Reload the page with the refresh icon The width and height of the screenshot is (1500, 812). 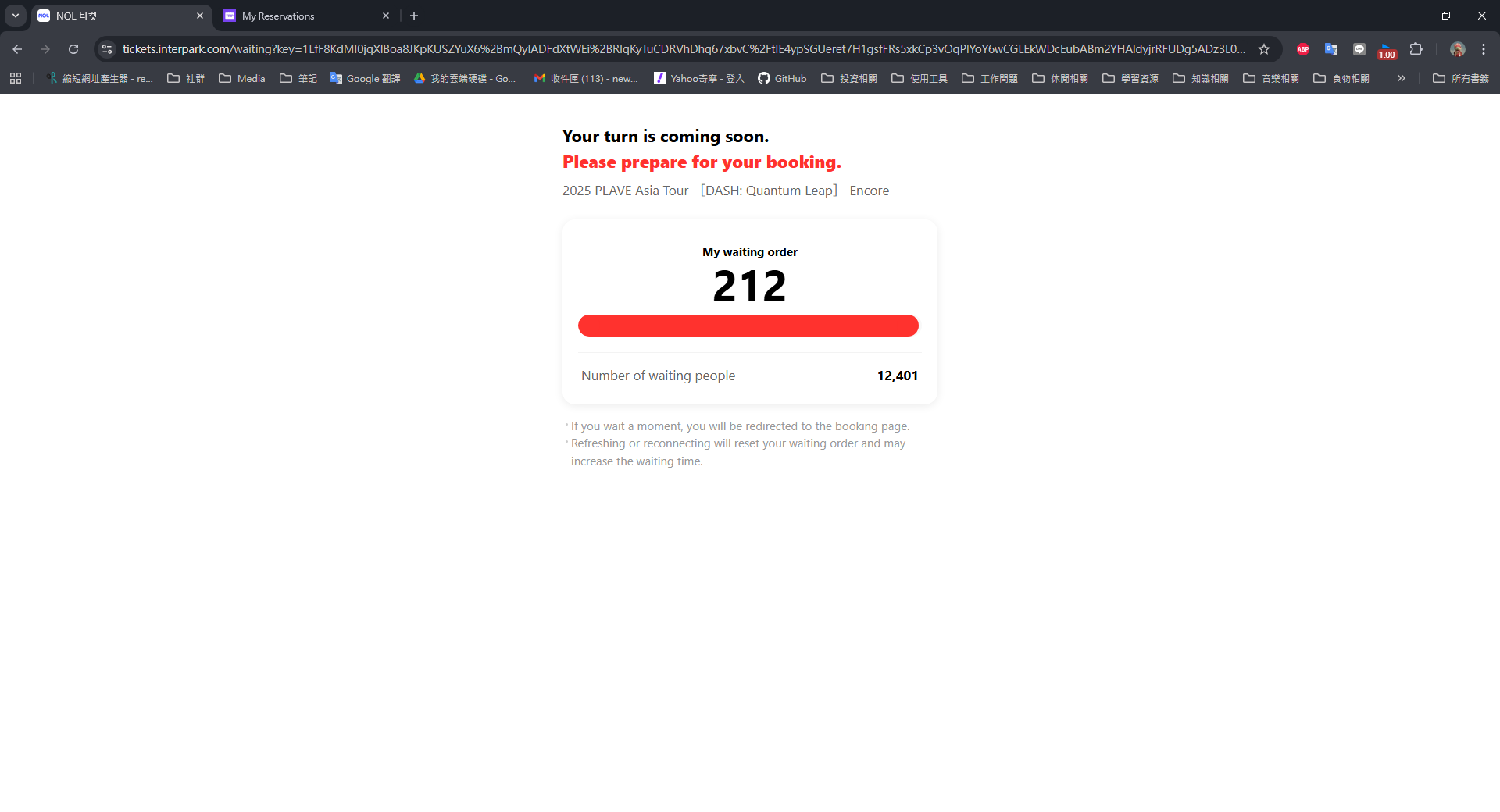[73, 49]
